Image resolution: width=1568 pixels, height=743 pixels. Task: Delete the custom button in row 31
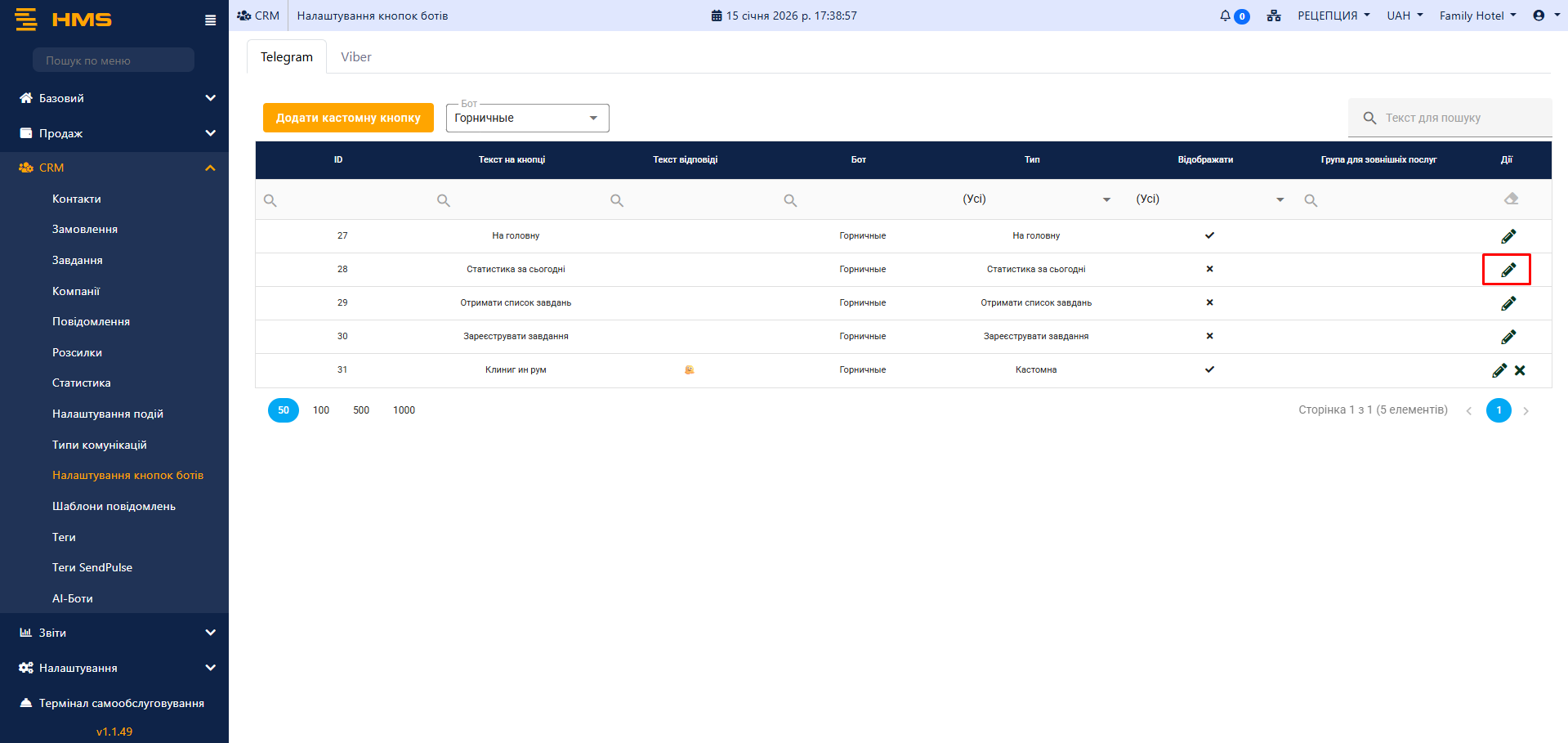click(1520, 370)
